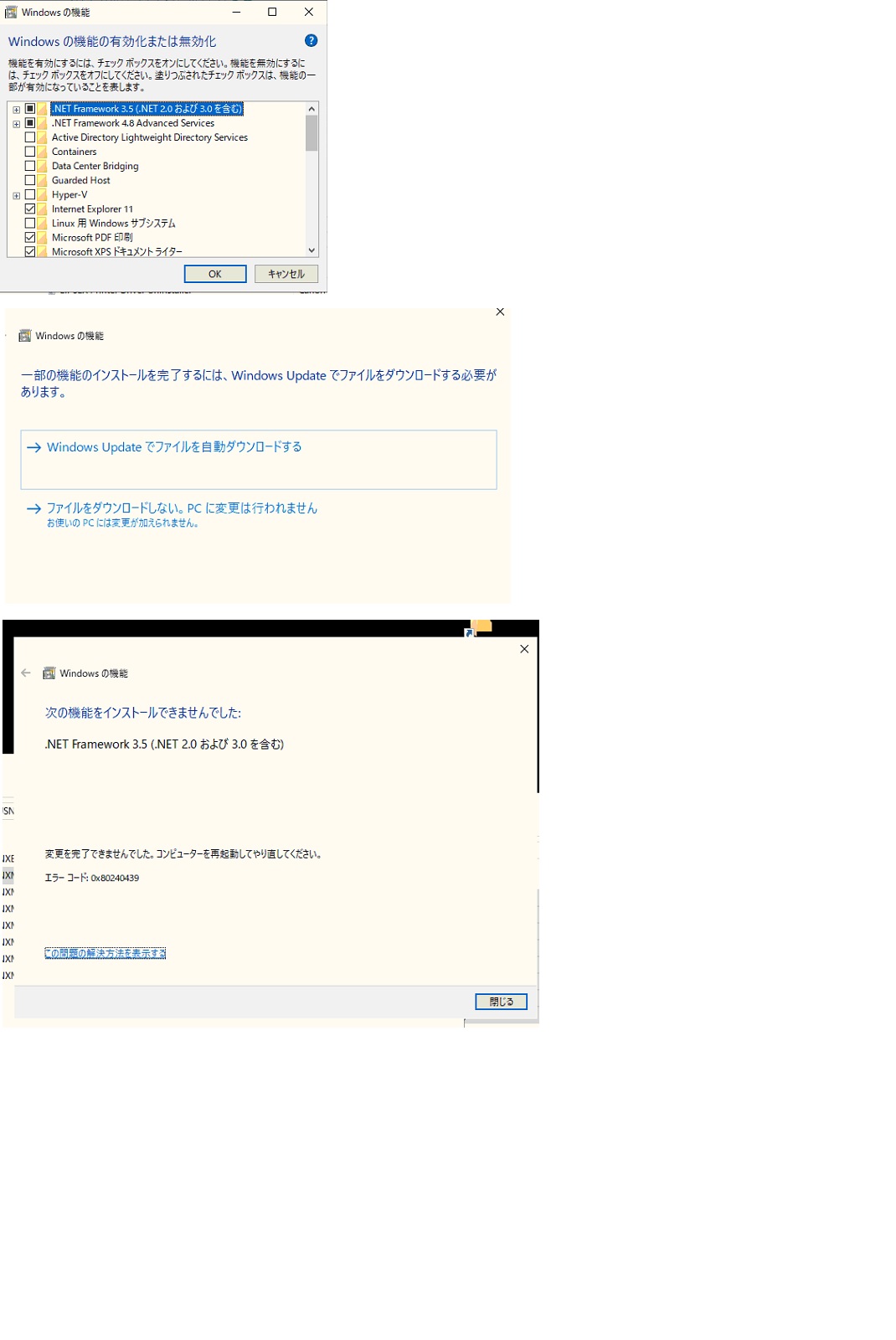Click the .NET Framework 3.5 folder icon
This screenshot has width=896, height=1340.
point(43,109)
